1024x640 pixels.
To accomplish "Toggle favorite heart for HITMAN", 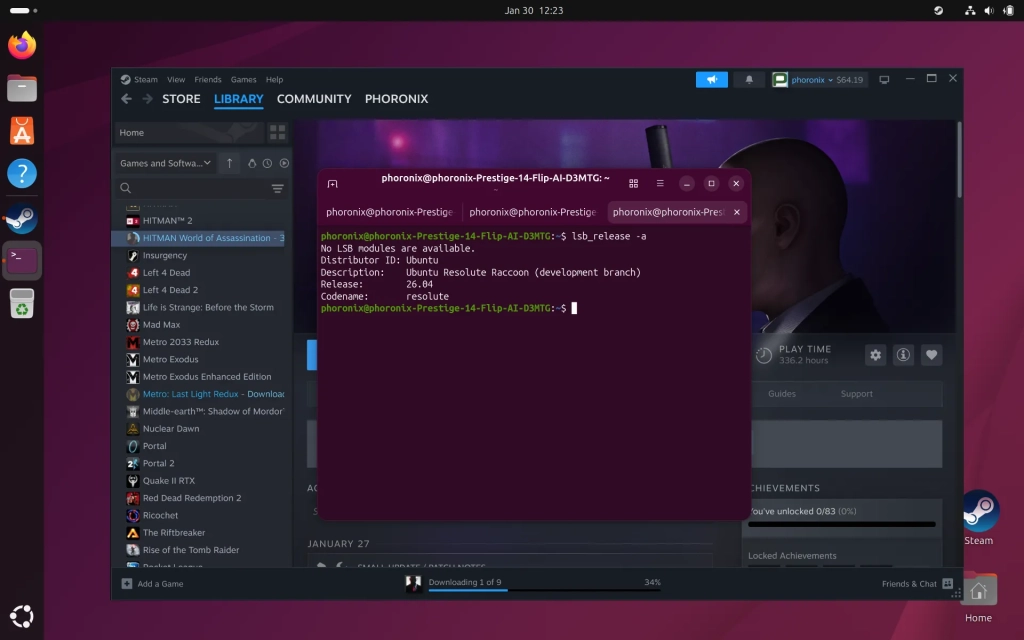I will point(931,355).
